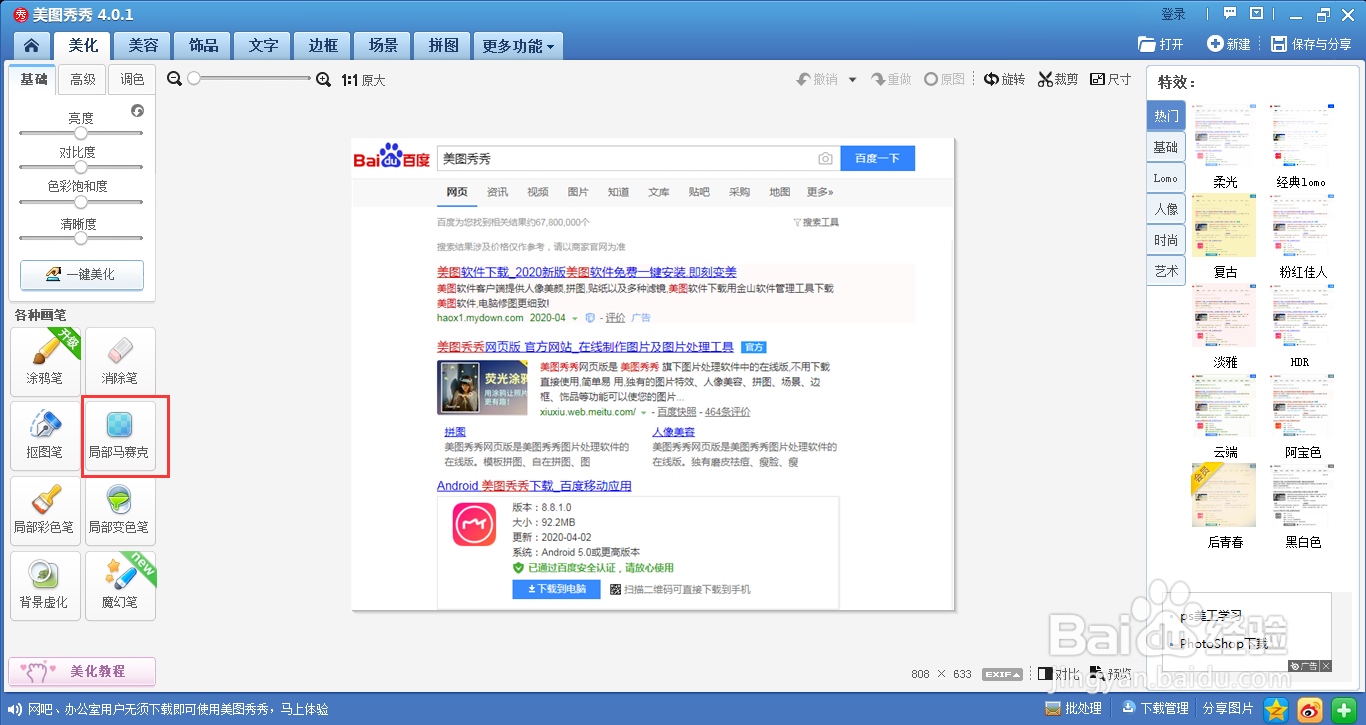Click the 对比度 contrast slider handle

pos(81,167)
